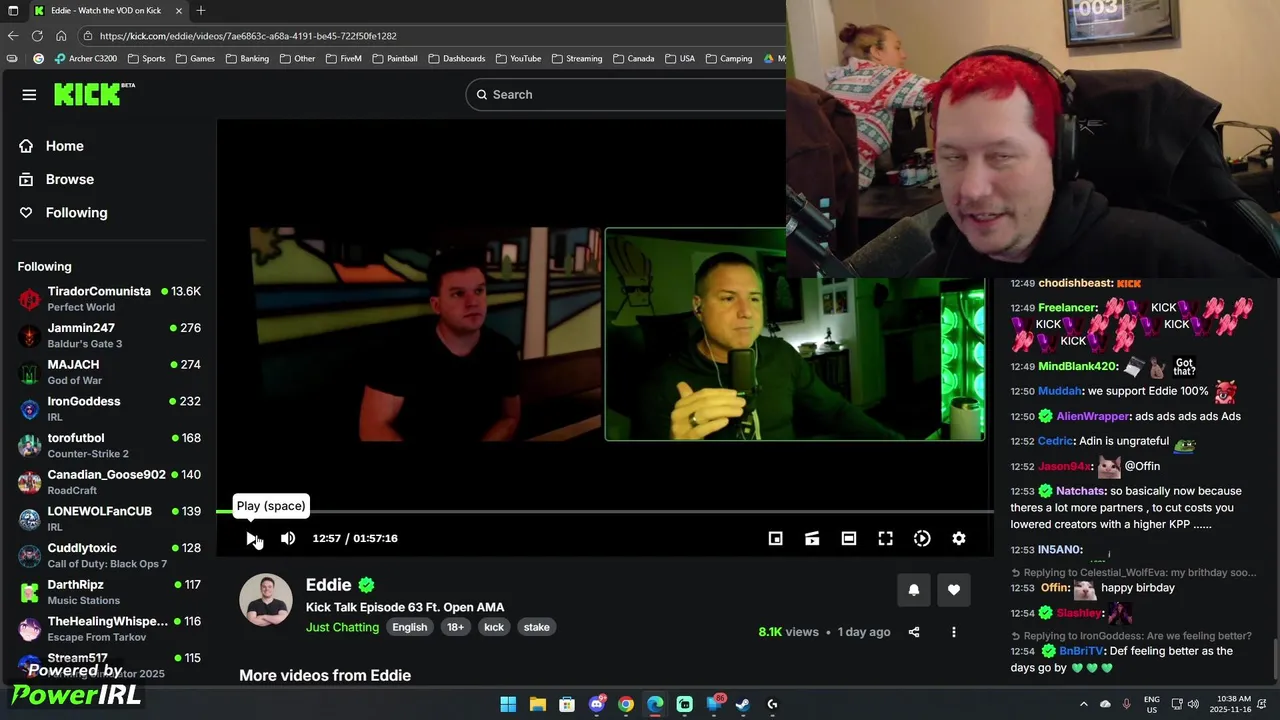This screenshot has width=1280, height=720.
Task: Click the browser home icon
Action: pyautogui.click(x=61, y=36)
